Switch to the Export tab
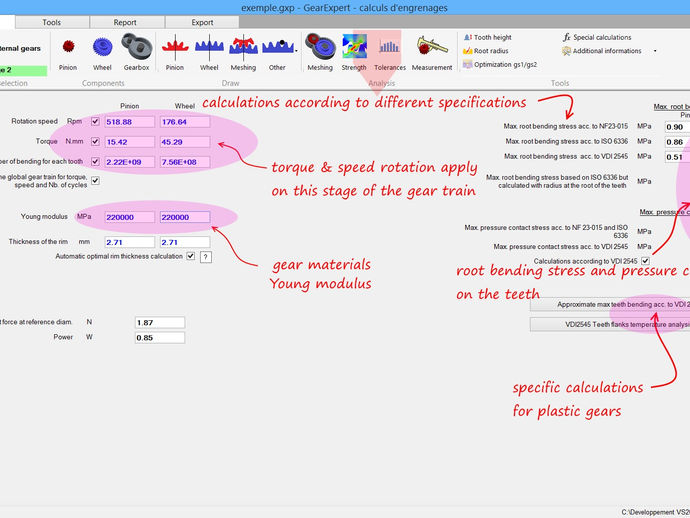Image resolution: width=690 pixels, height=518 pixels. pos(202,22)
